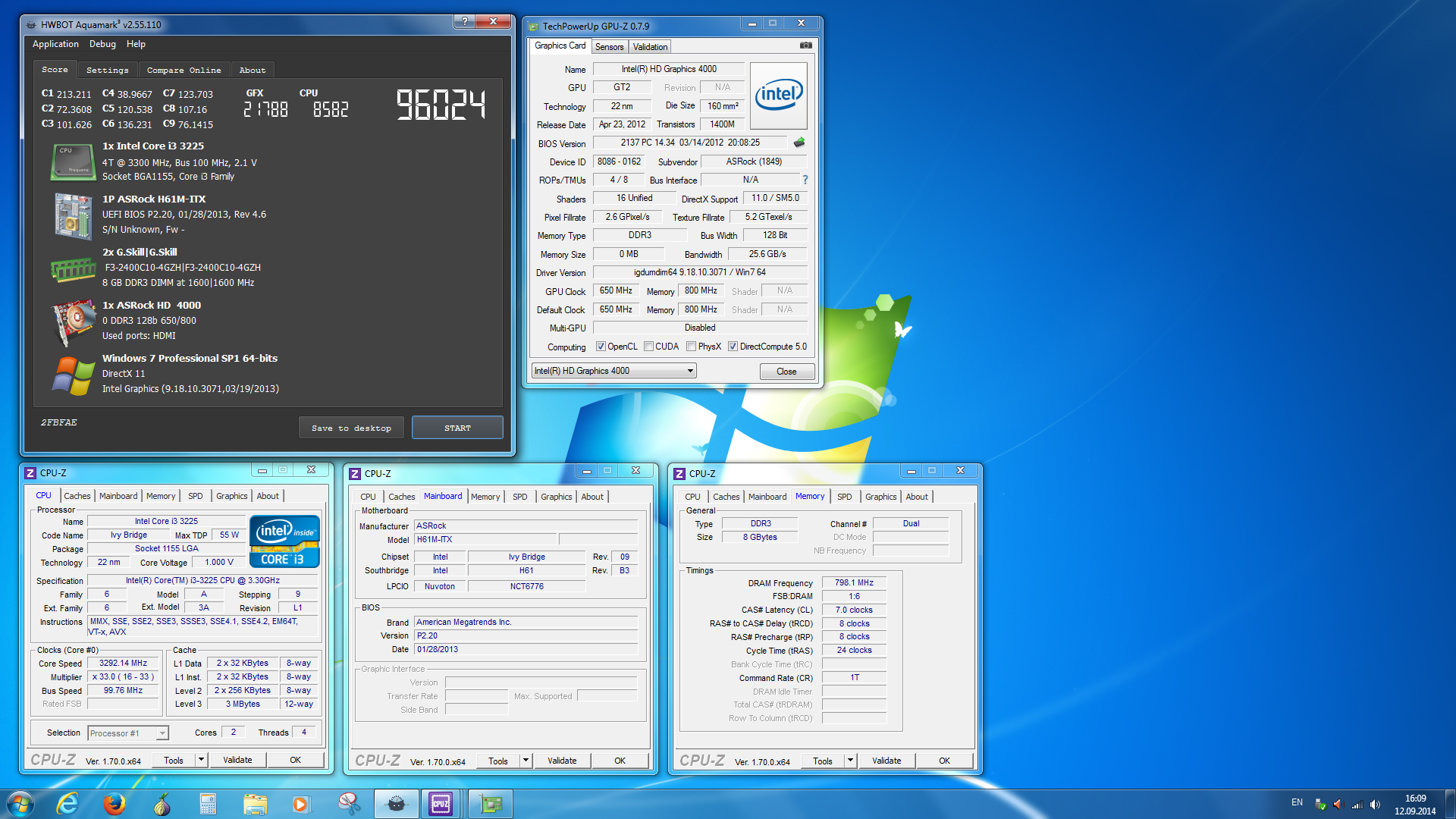Click the Close button in GPU-Z

786,372
